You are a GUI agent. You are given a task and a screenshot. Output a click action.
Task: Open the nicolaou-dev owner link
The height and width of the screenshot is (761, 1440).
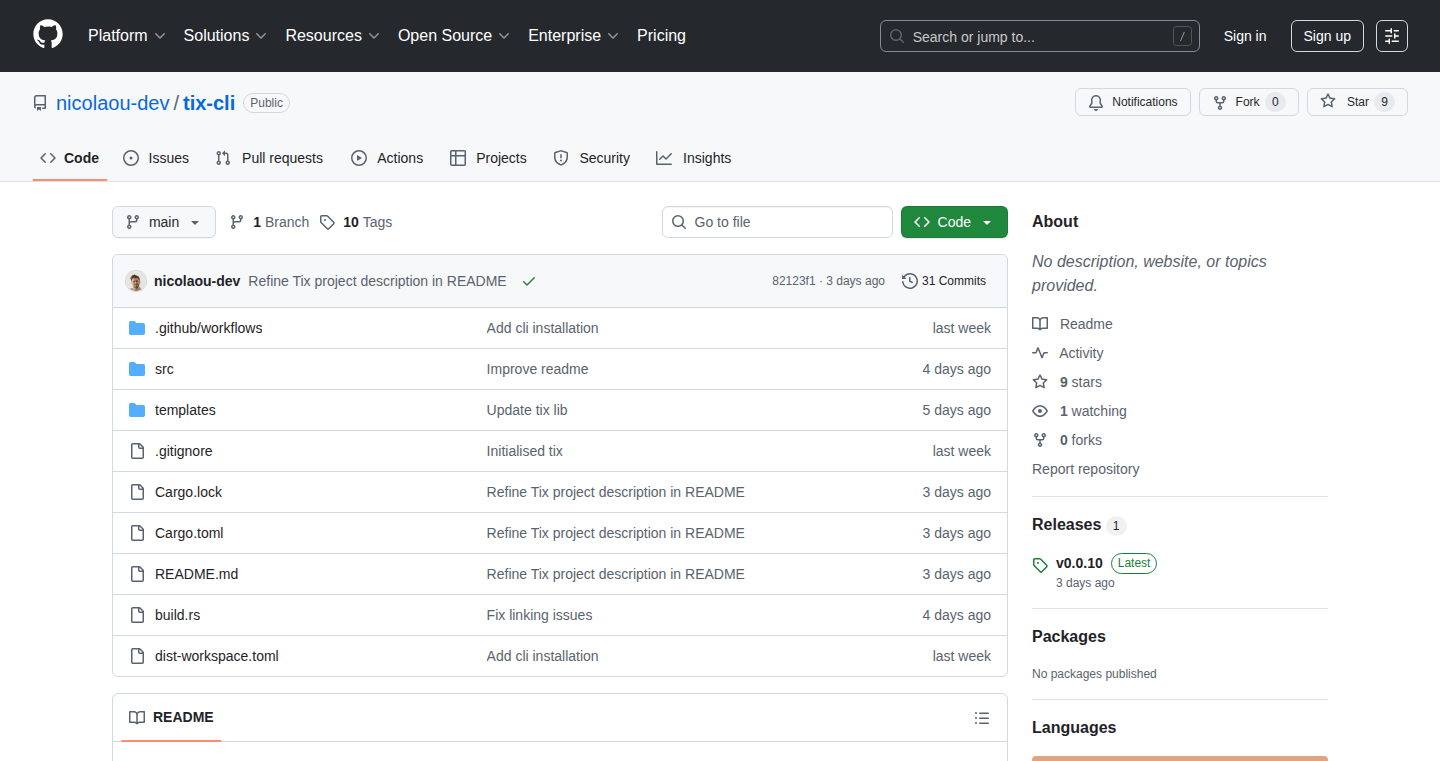[x=113, y=102]
